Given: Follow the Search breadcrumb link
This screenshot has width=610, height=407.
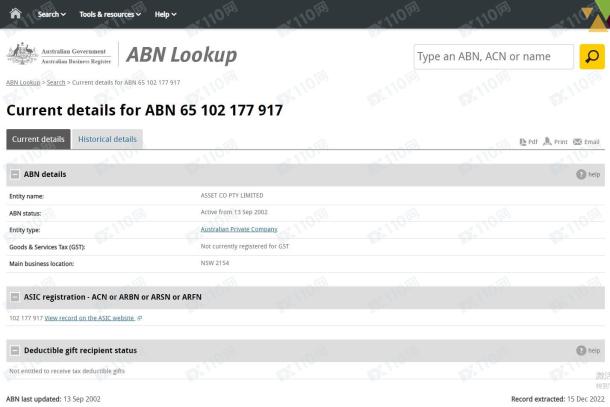Looking at the screenshot, I should point(56,82).
